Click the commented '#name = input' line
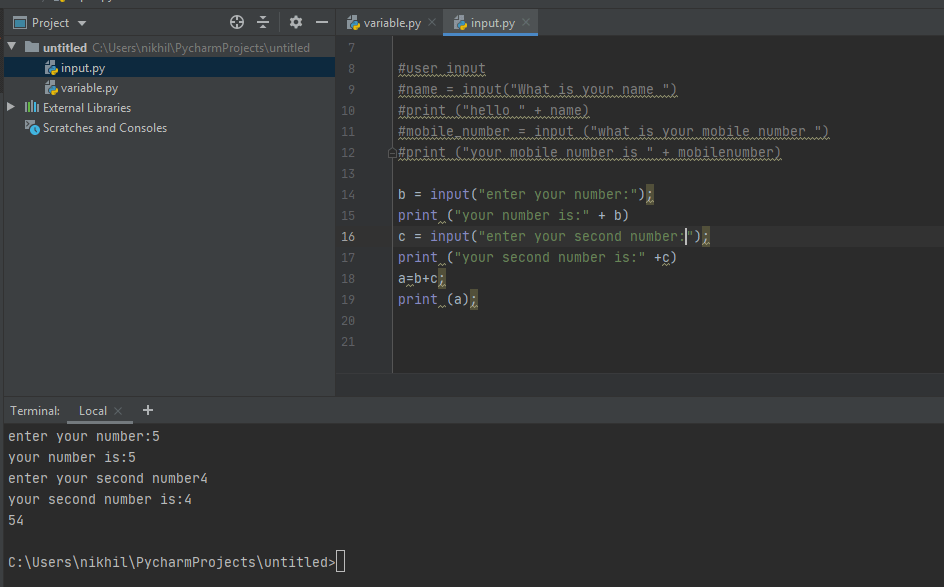Screen dimensions: 944x587 tap(537, 90)
